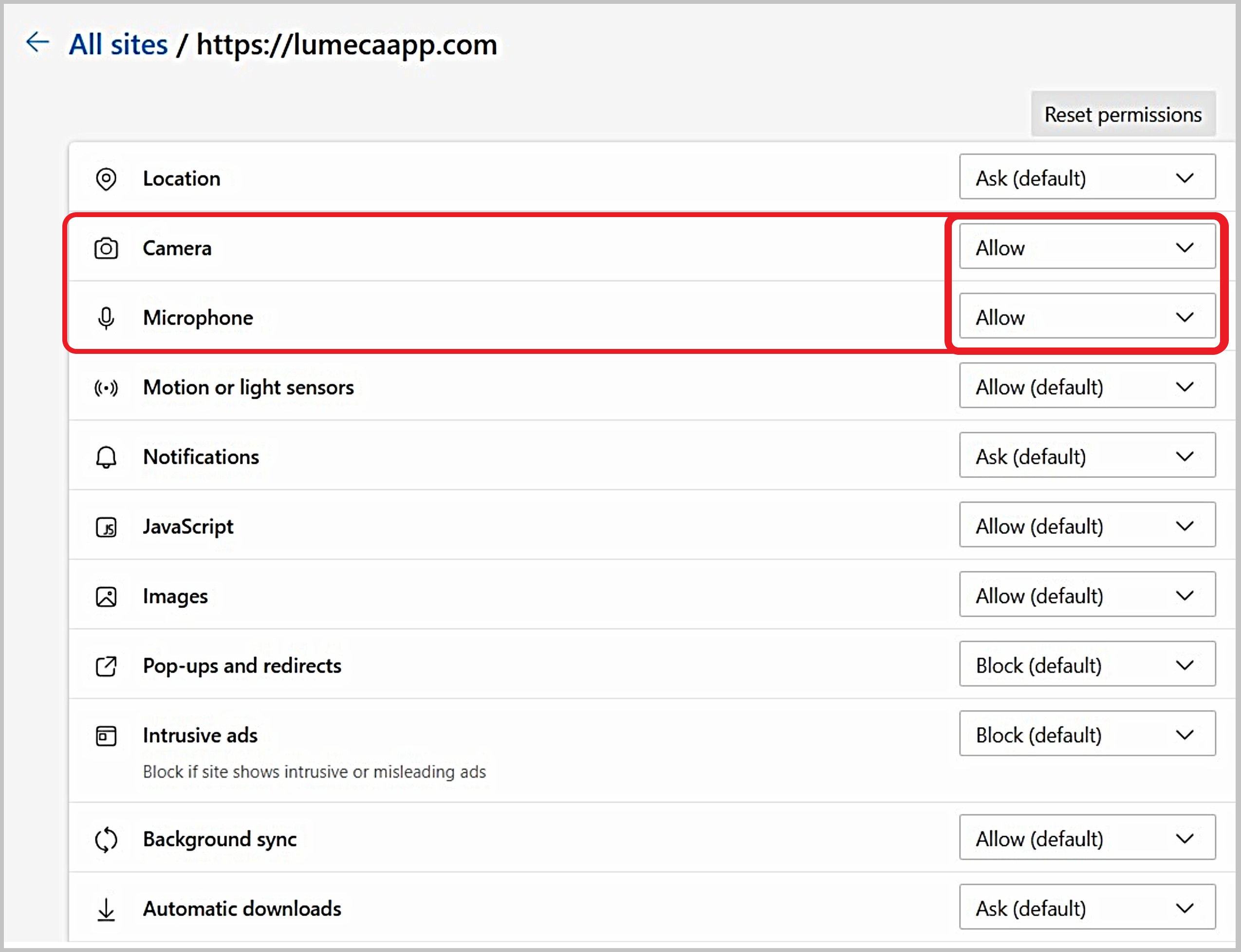The image size is (1241, 952).
Task: Click the Intrusive ads icon
Action: pyautogui.click(x=107, y=735)
